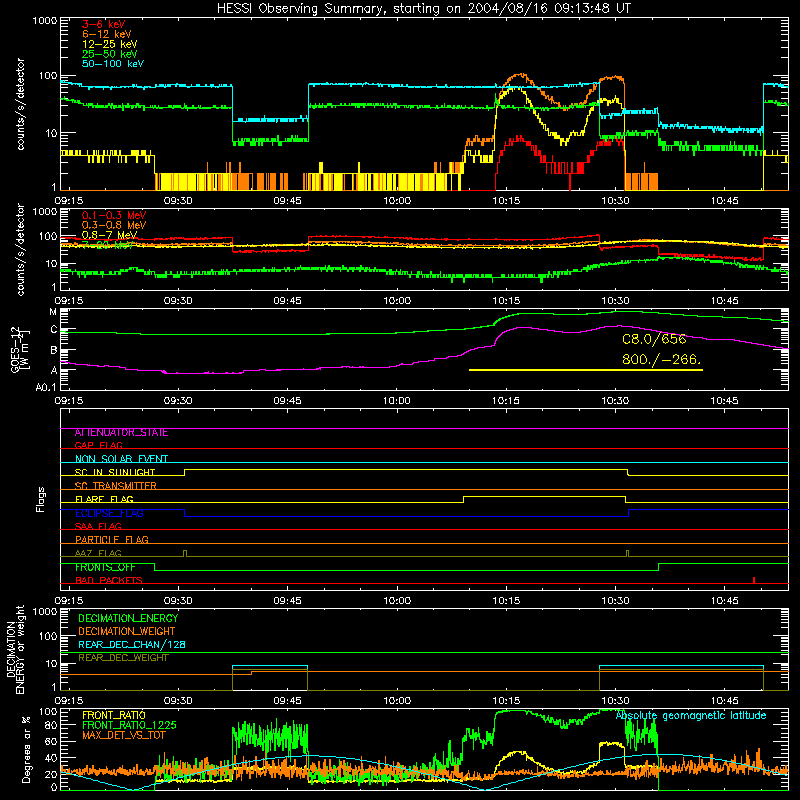The height and width of the screenshot is (800, 800).
Task: Click the "FRONTS_OFF" flag label
Action: (x=105, y=567)
